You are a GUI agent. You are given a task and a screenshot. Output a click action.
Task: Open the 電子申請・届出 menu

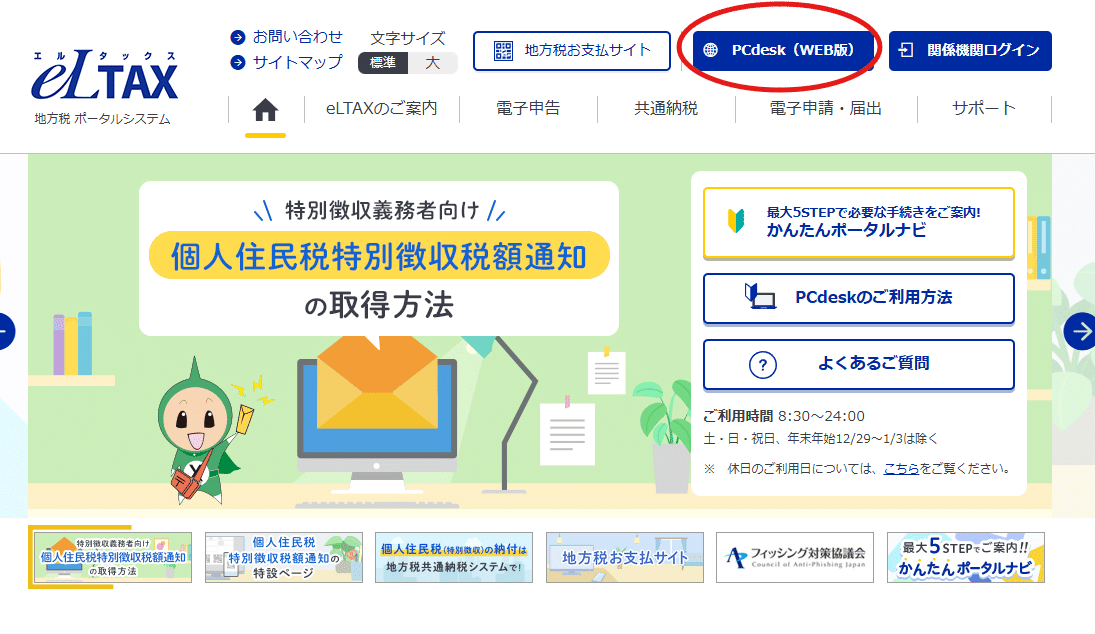pyautogui.click(x=825, y=108)
